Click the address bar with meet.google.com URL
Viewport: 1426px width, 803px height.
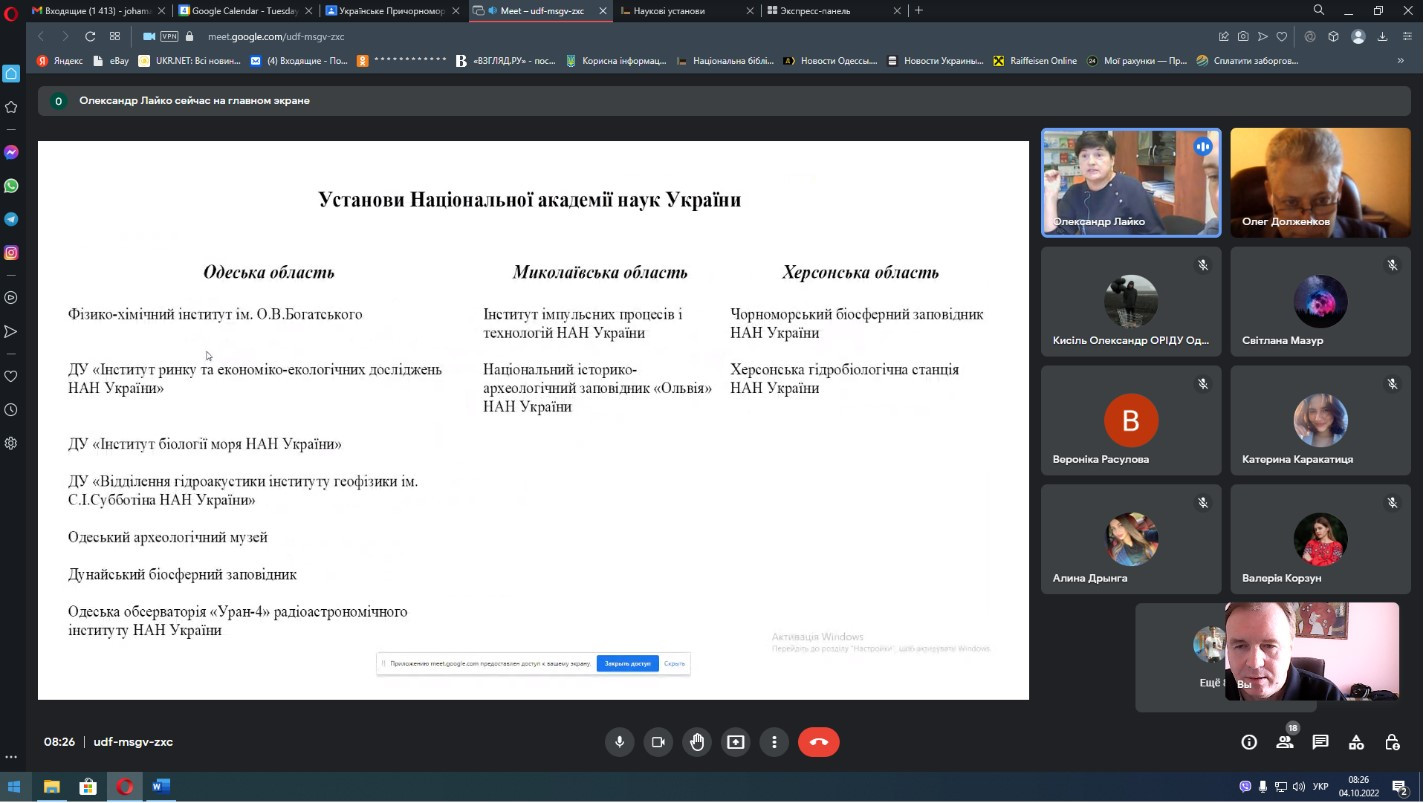point(276,37)
